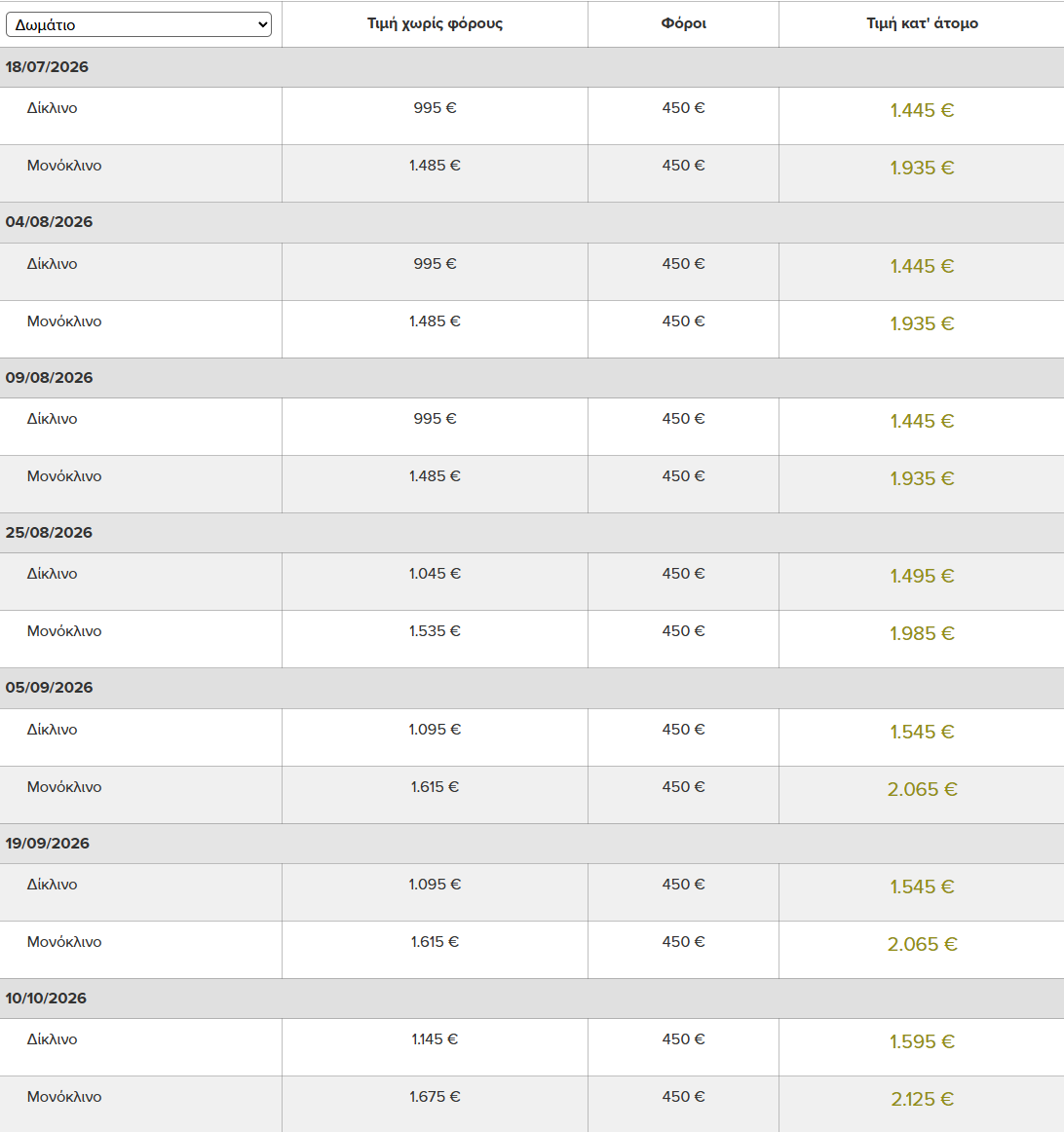This screenshot has width=1064, height=1132.
Task: Click the 1.535 € price without taxes
Action: (x=435, y=631)
